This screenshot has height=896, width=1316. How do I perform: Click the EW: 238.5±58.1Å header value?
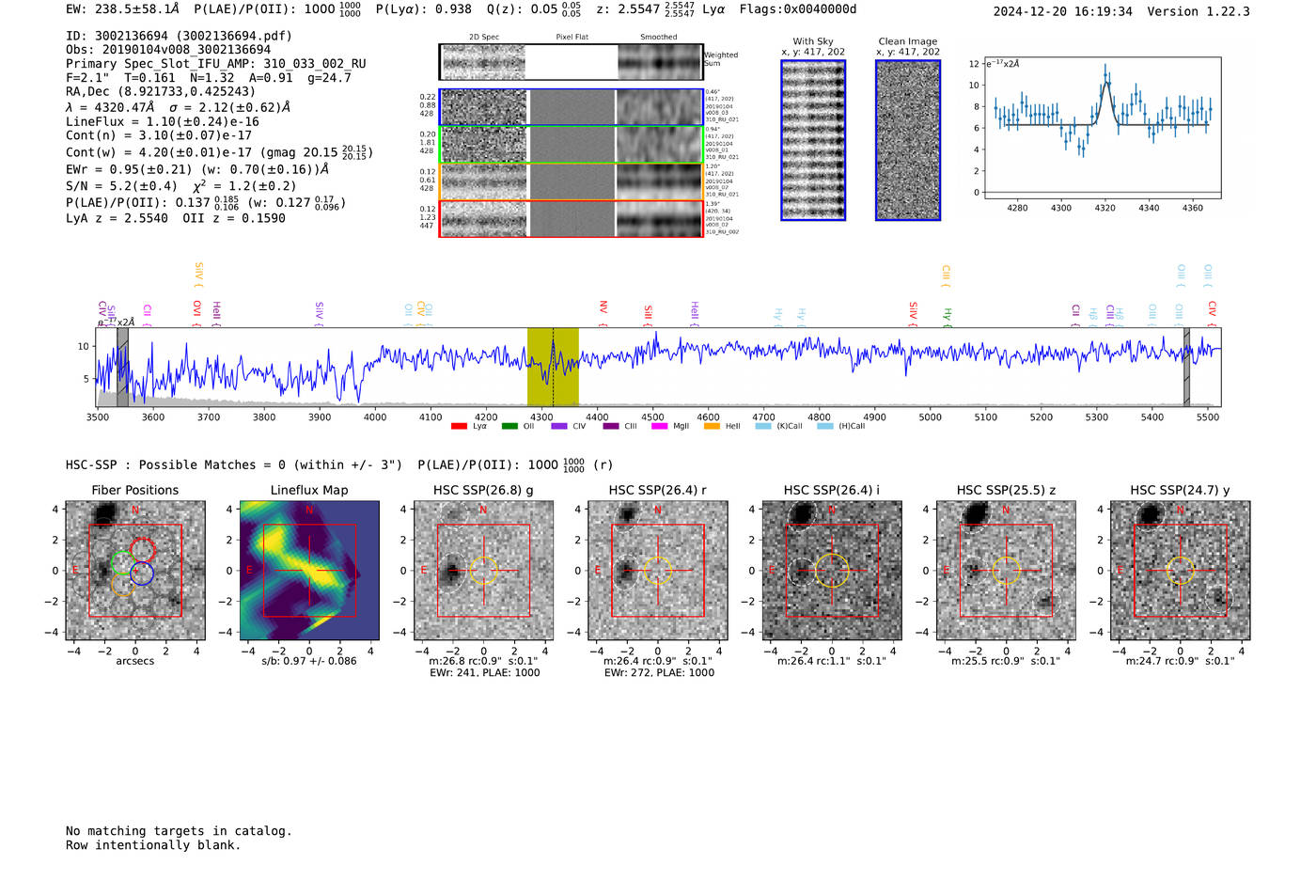tap(122, 9)
